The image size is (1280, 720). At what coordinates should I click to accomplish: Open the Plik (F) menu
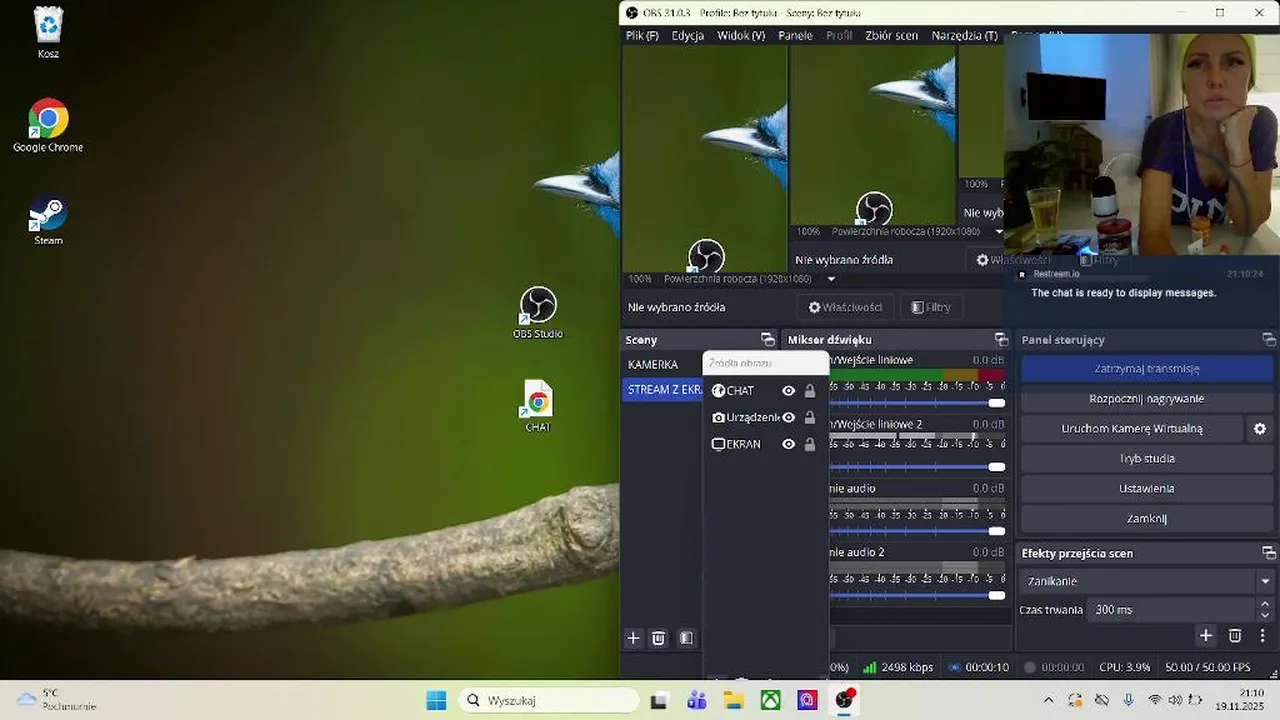point(642,35)
